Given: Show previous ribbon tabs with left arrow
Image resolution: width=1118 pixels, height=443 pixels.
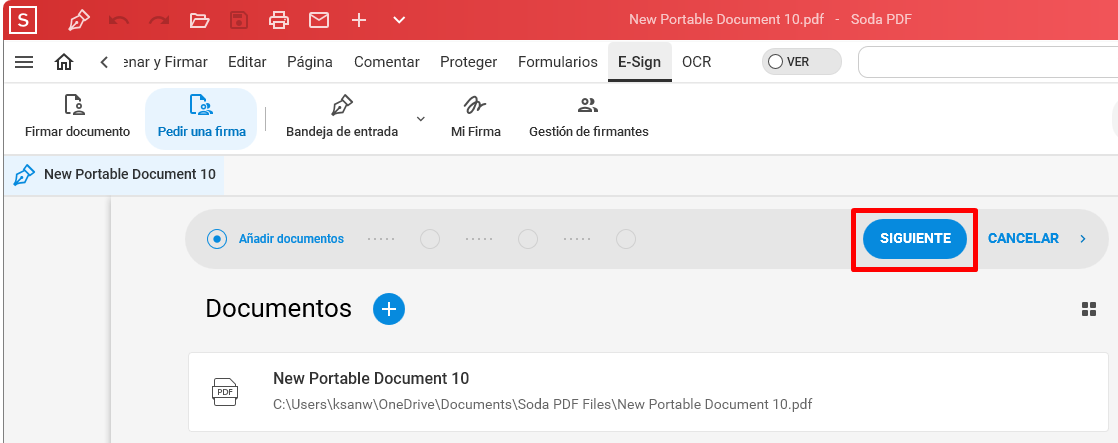Looking at the screenshot, I should 104,62.
